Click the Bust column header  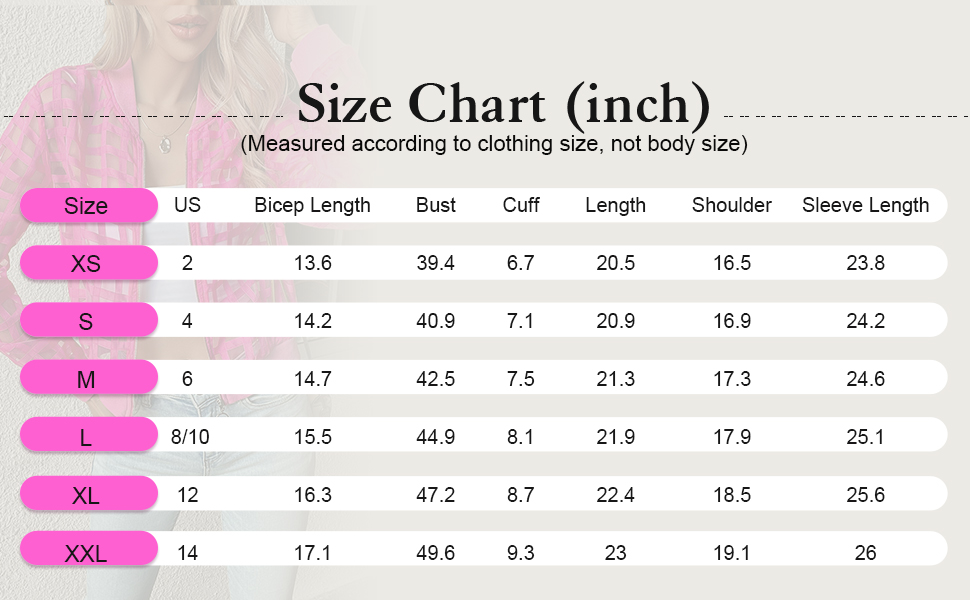click(x=436, y=205)
